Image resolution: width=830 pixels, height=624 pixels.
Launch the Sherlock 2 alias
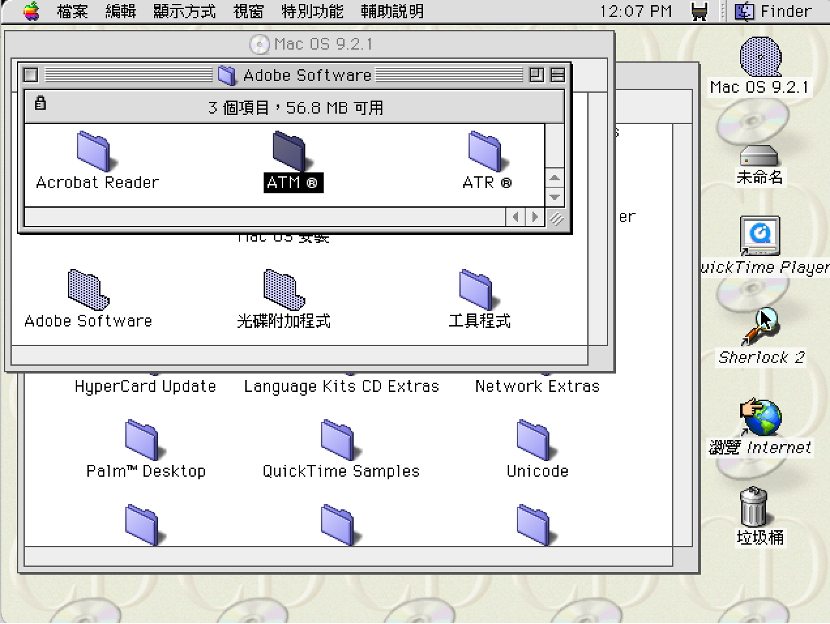pos(760,327)
